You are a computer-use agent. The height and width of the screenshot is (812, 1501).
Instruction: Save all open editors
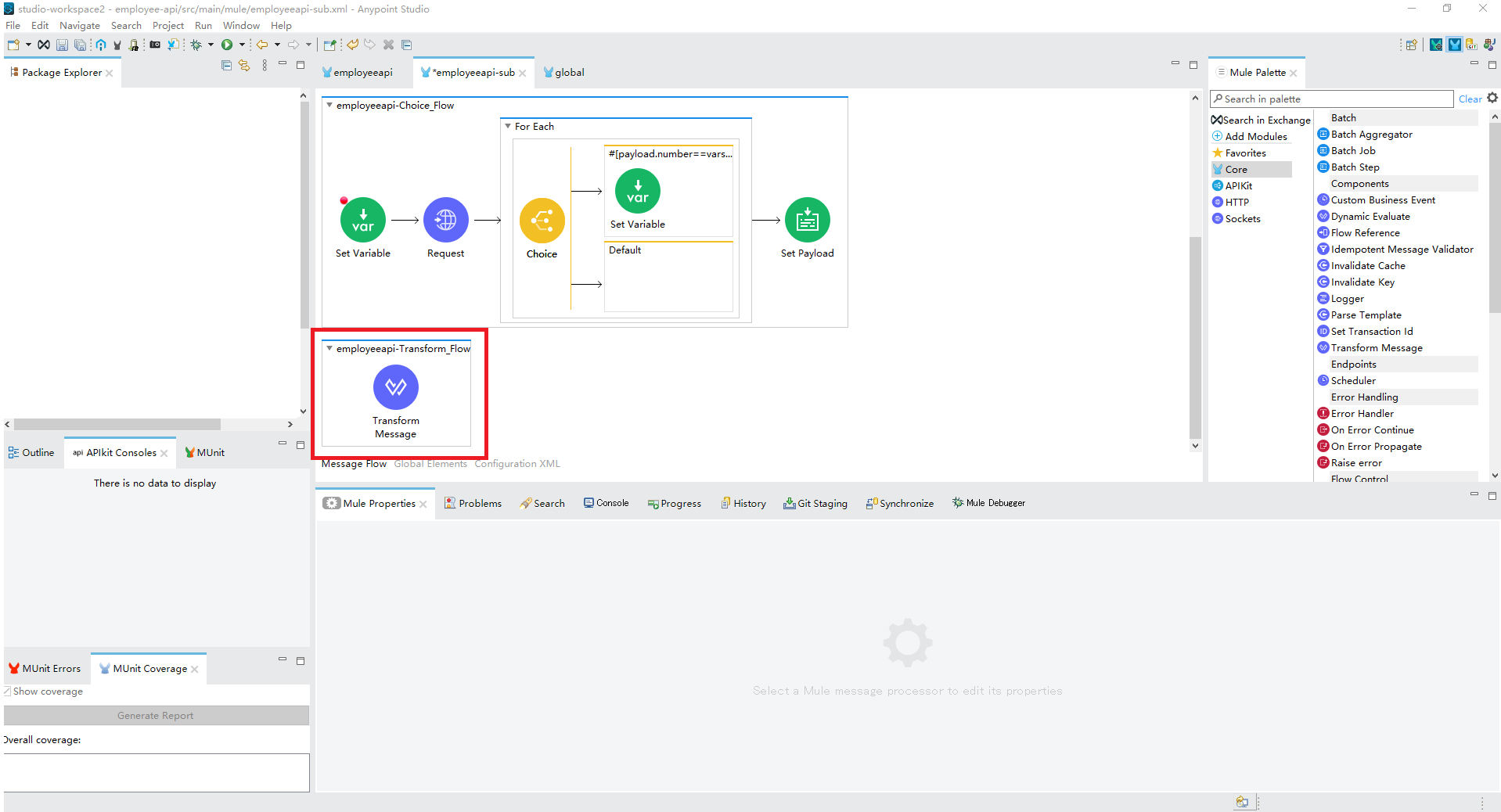[81, 45]
